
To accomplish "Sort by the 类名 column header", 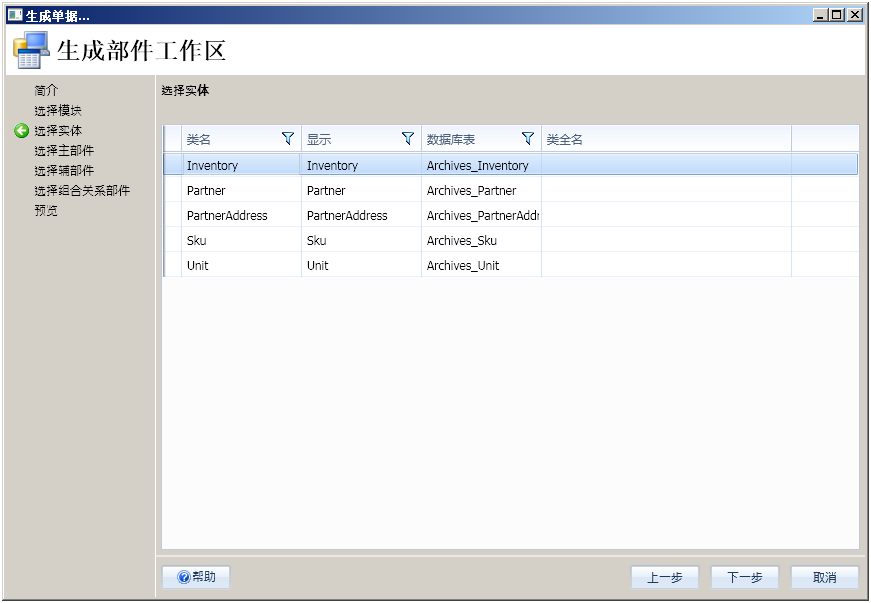I will 241,139.
